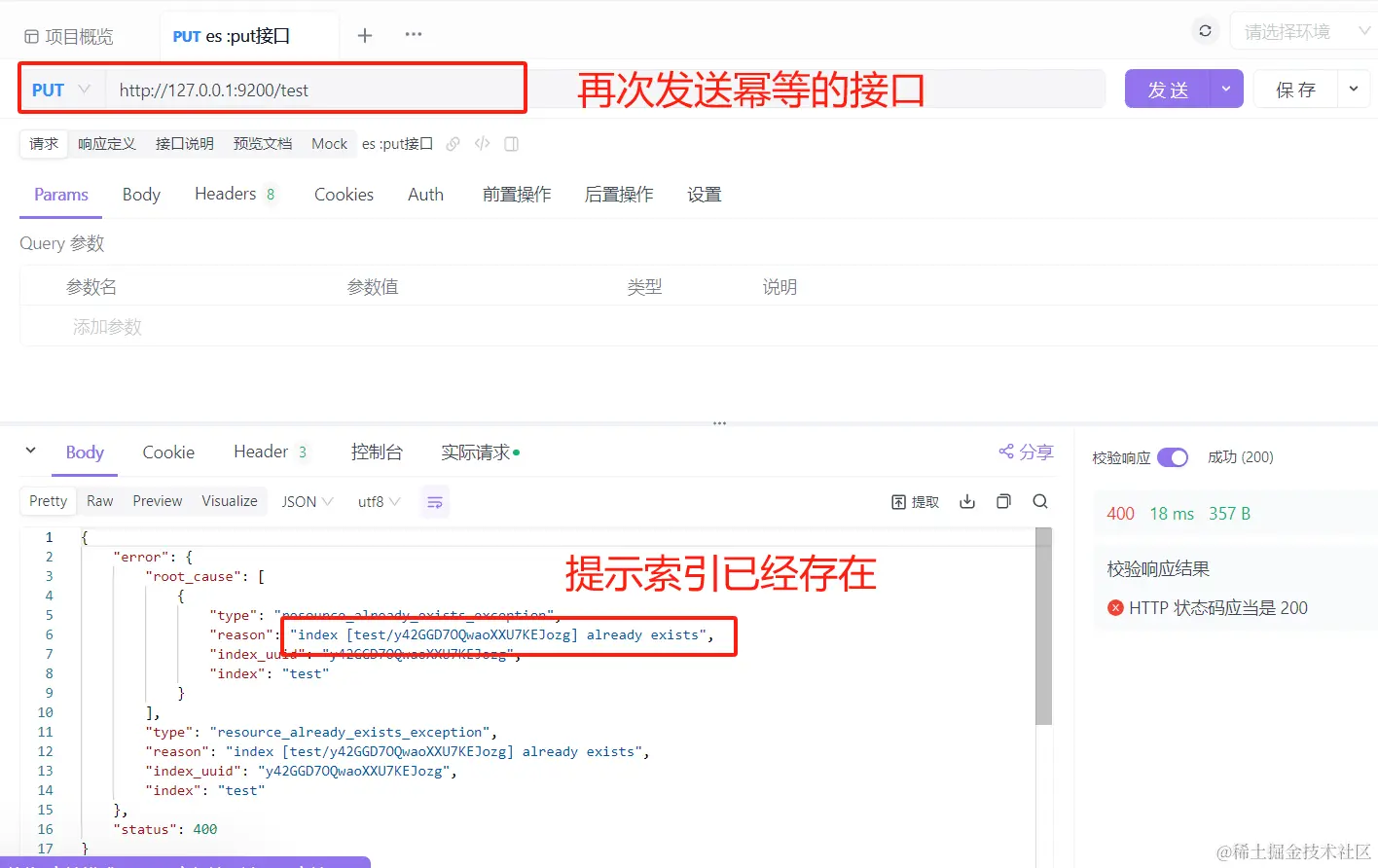
Task: Open the more tabs ellipsis menu
Action: coord(414,34)
